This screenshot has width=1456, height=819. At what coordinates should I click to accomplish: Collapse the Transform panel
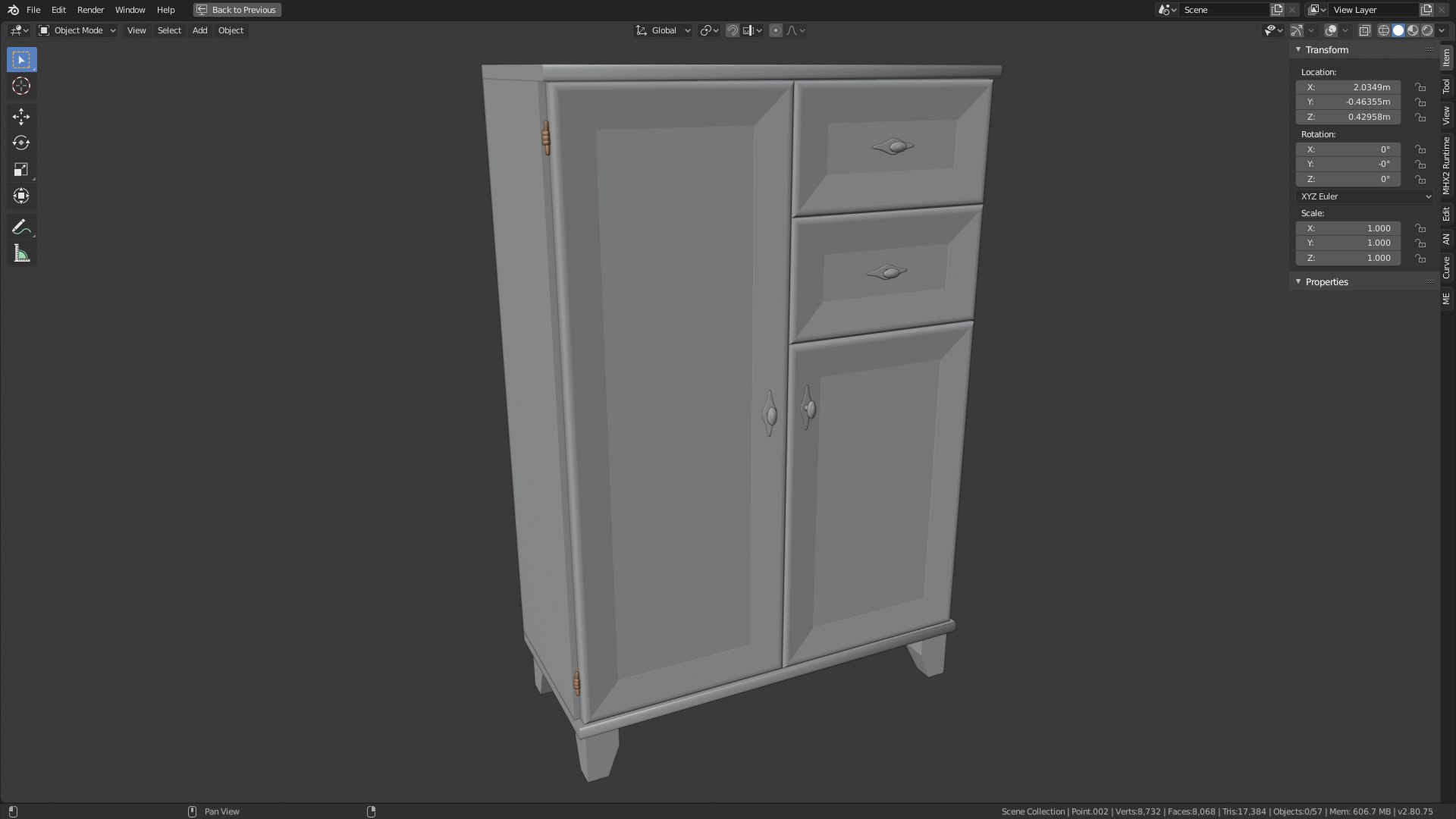click(x=1298, y=49)
